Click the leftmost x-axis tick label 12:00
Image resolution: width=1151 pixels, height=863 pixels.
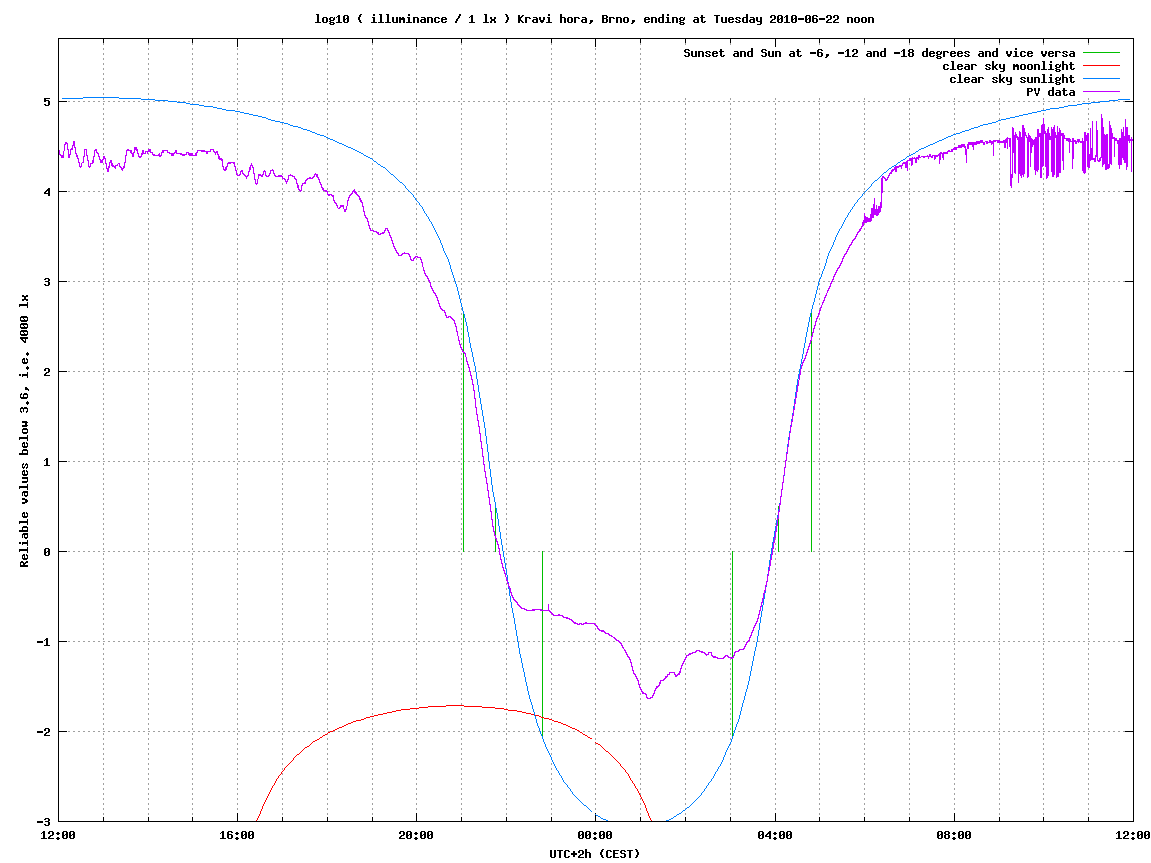[x=58, y=835]
